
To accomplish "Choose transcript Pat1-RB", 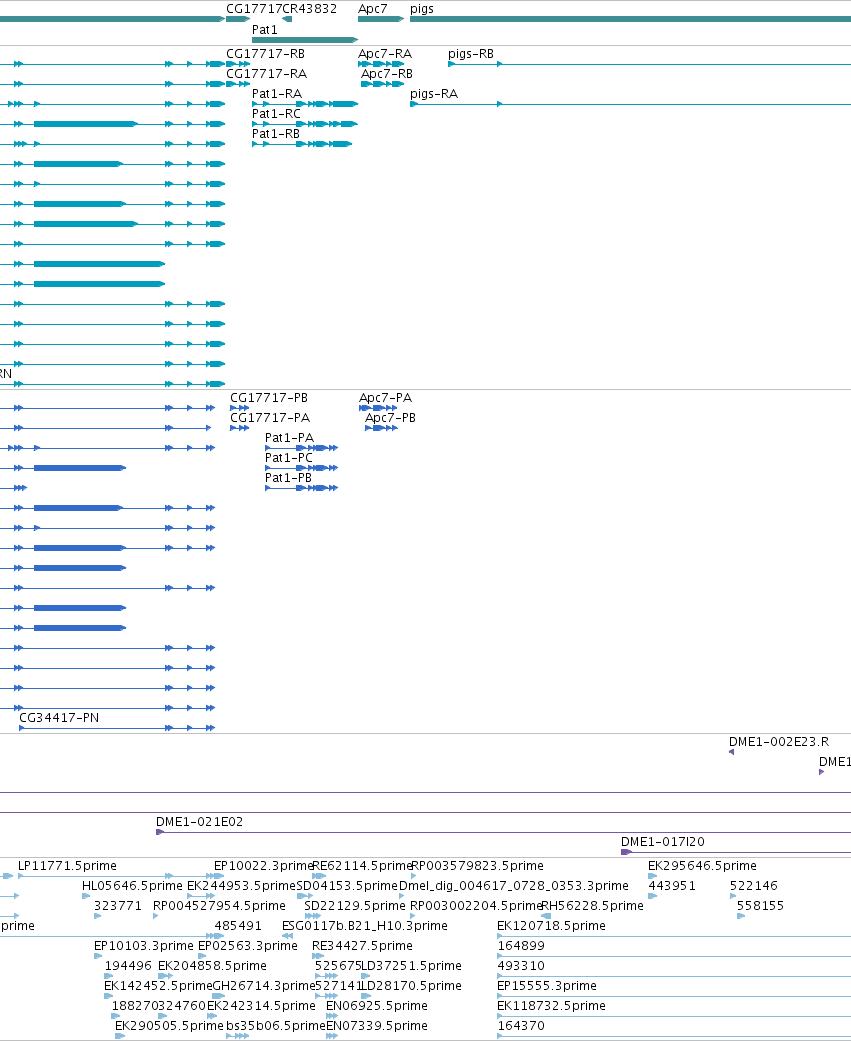I will [276, 133].
